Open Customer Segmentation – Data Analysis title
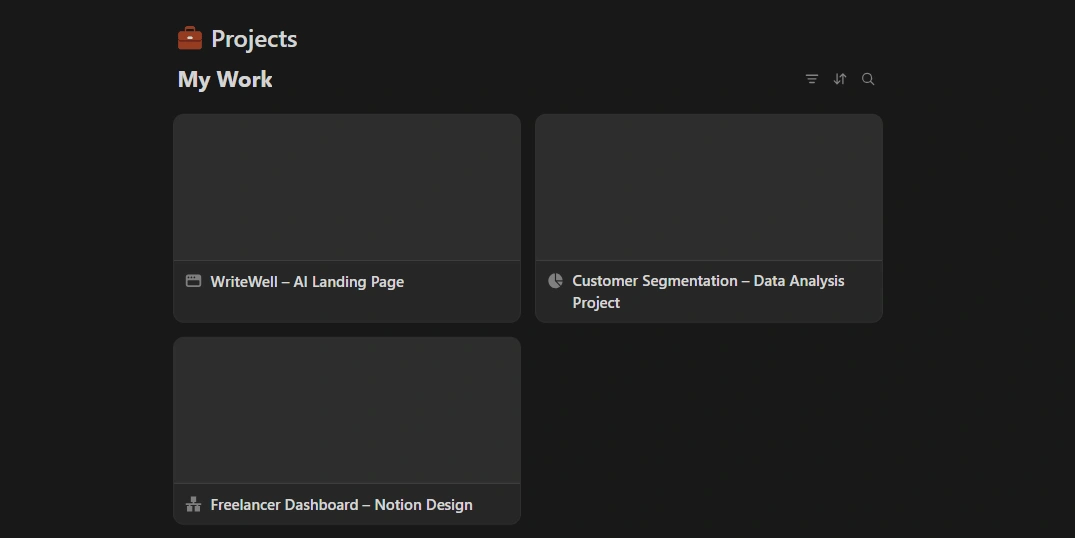This screenshot has height=538, width=1075. tap(708, 281)
